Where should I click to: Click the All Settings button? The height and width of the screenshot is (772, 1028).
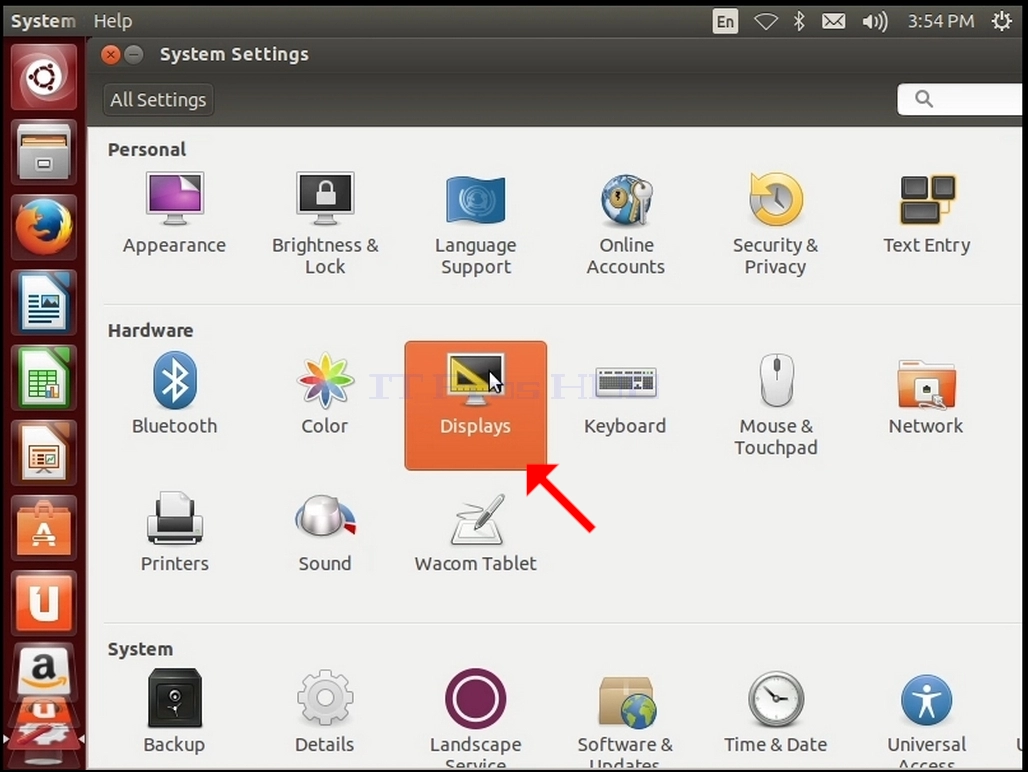158,100
